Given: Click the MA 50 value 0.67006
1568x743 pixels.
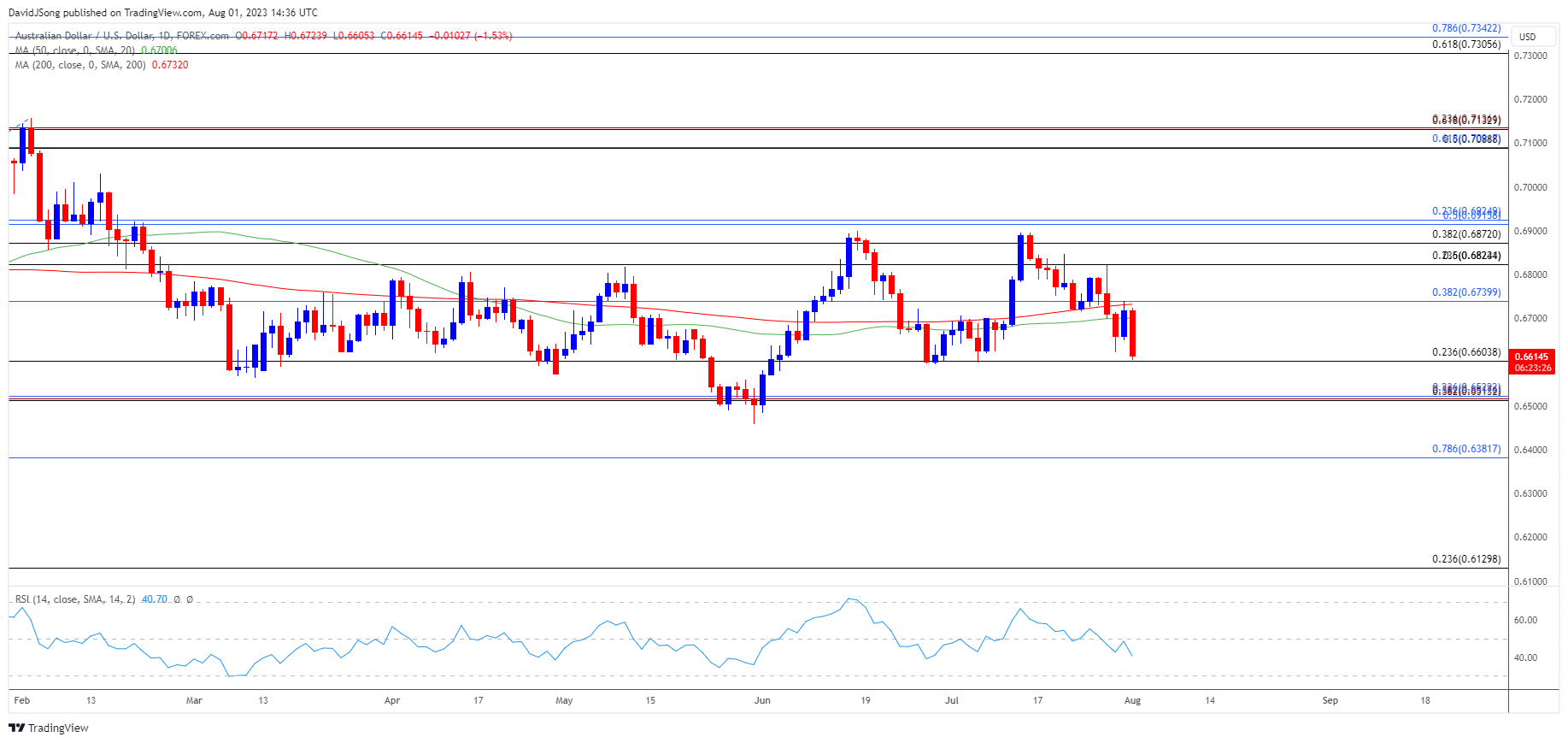Looking at the screenshot, I should 159,50.
